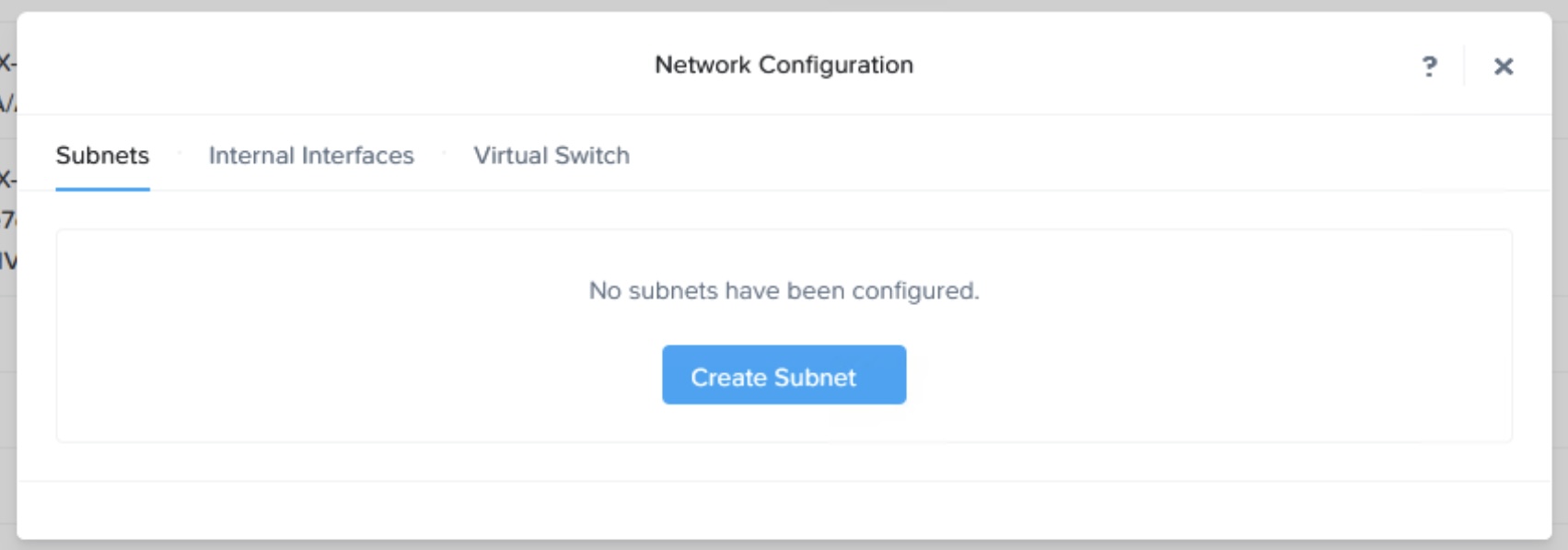Click the vertical divider beside close icon
The width and height of the screenshot is (1568, 550).
(1464, 66)
